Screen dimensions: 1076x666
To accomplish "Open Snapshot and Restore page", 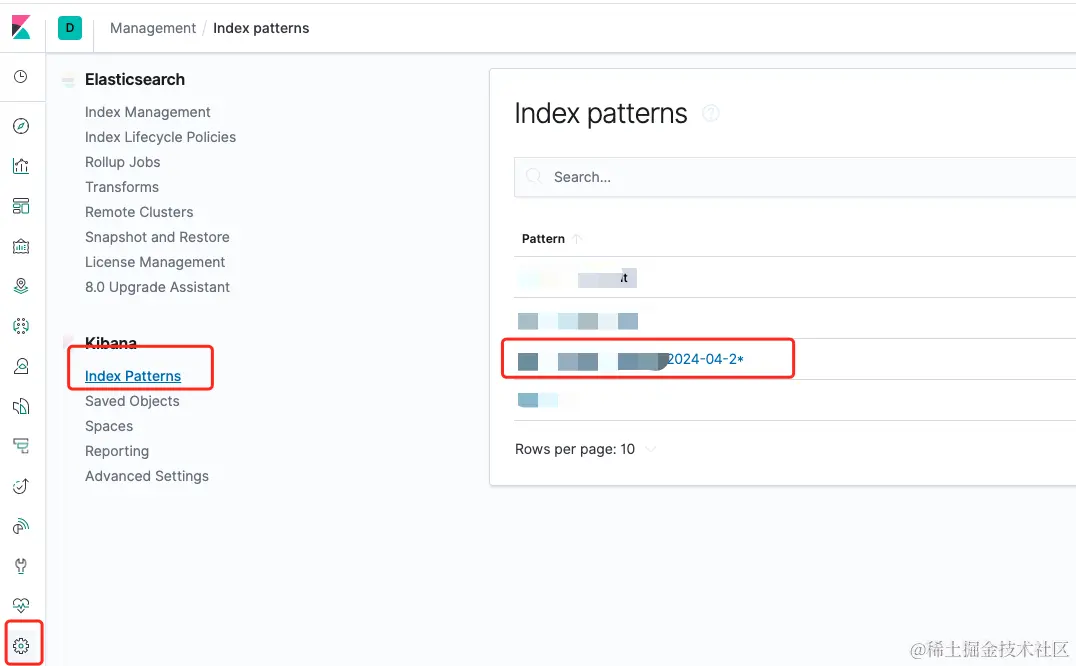I will pos(157,237).
